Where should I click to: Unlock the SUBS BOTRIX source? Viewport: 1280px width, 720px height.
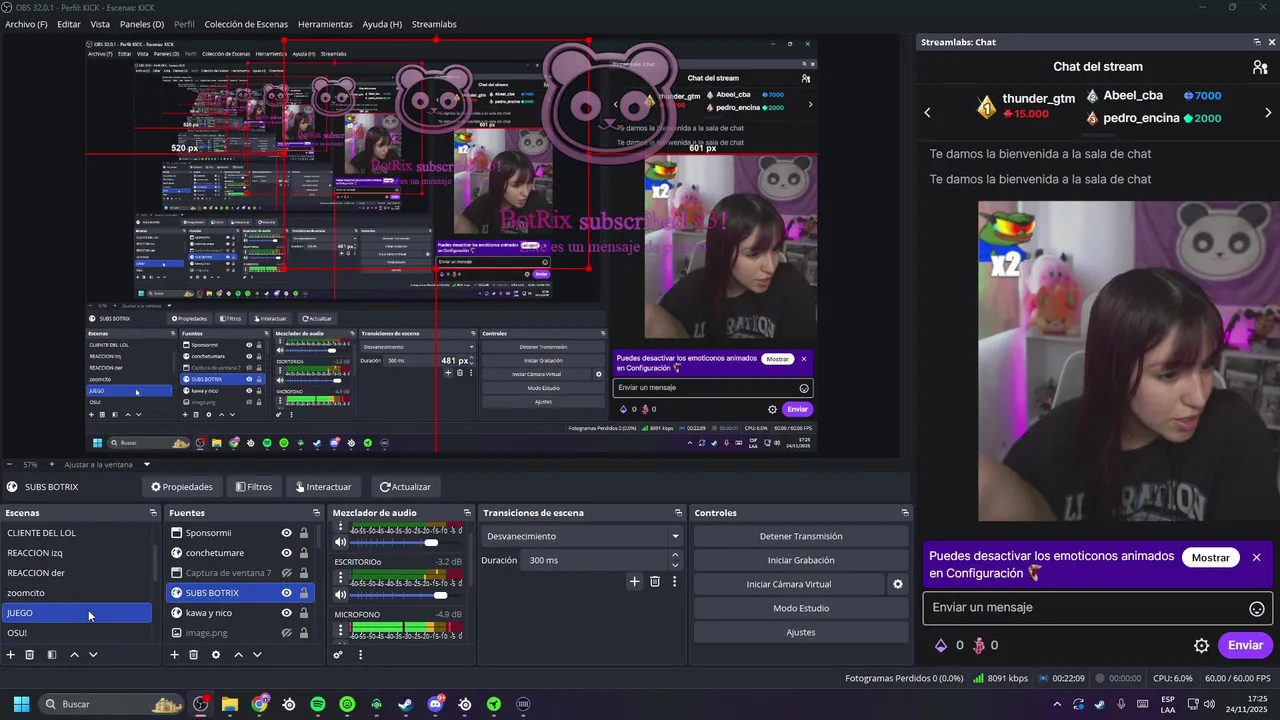click(304, 593)
